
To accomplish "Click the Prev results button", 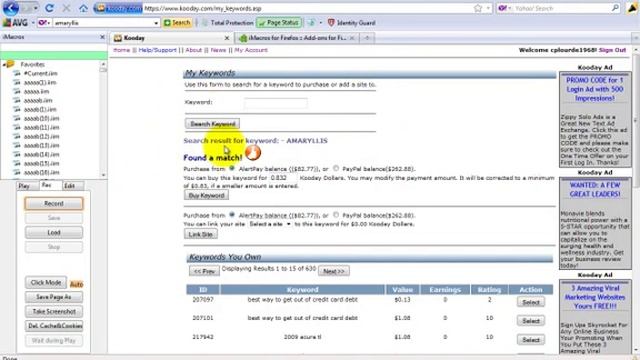I will click(204, 271).
